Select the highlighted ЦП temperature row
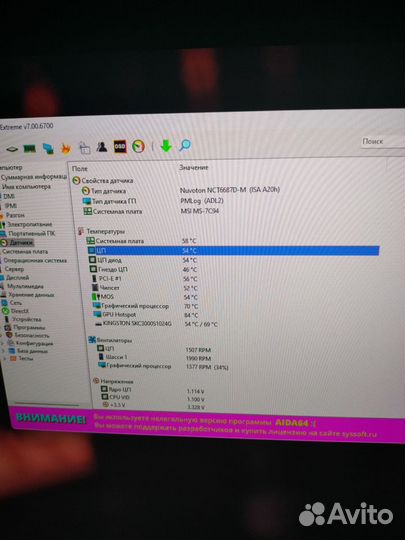This screenshot has height=540, width=405. coord(233,251)
